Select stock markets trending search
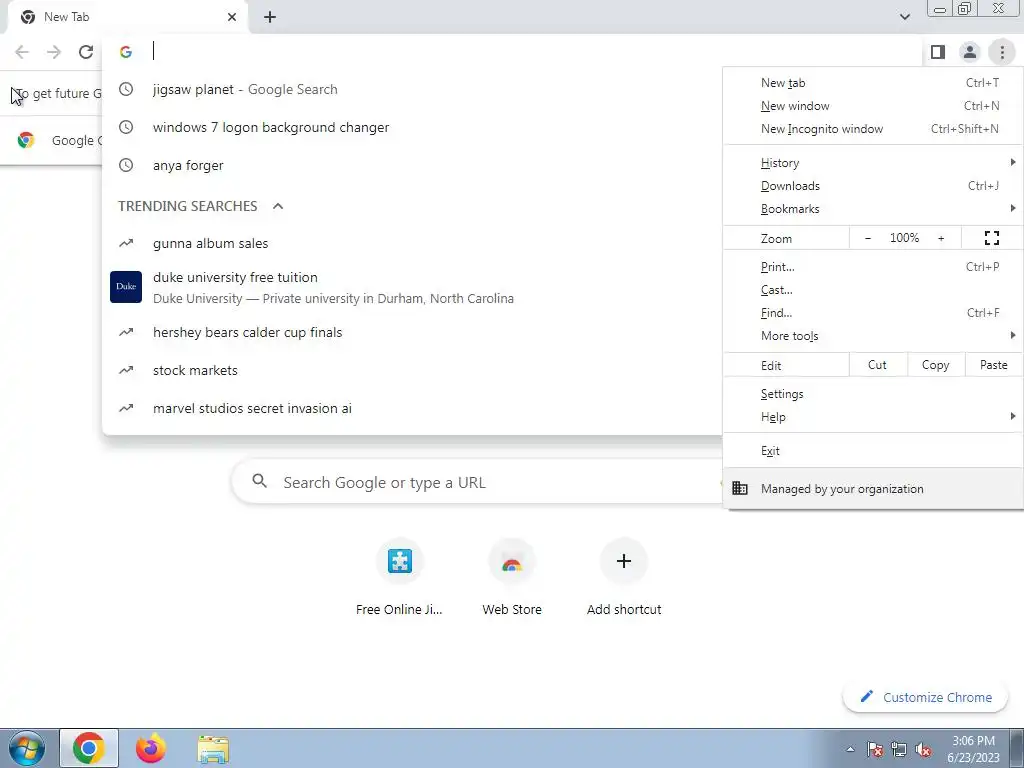The width and height of the screenshot is (1024, 768). click(412, 370)
